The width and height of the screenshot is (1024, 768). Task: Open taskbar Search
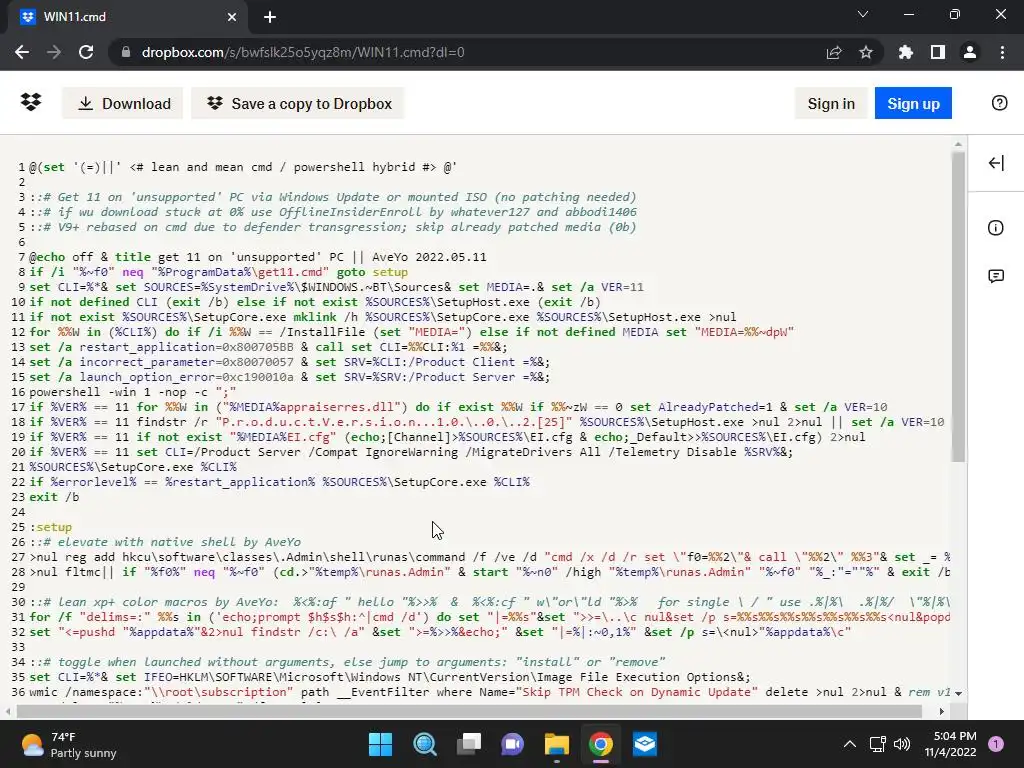424,744
